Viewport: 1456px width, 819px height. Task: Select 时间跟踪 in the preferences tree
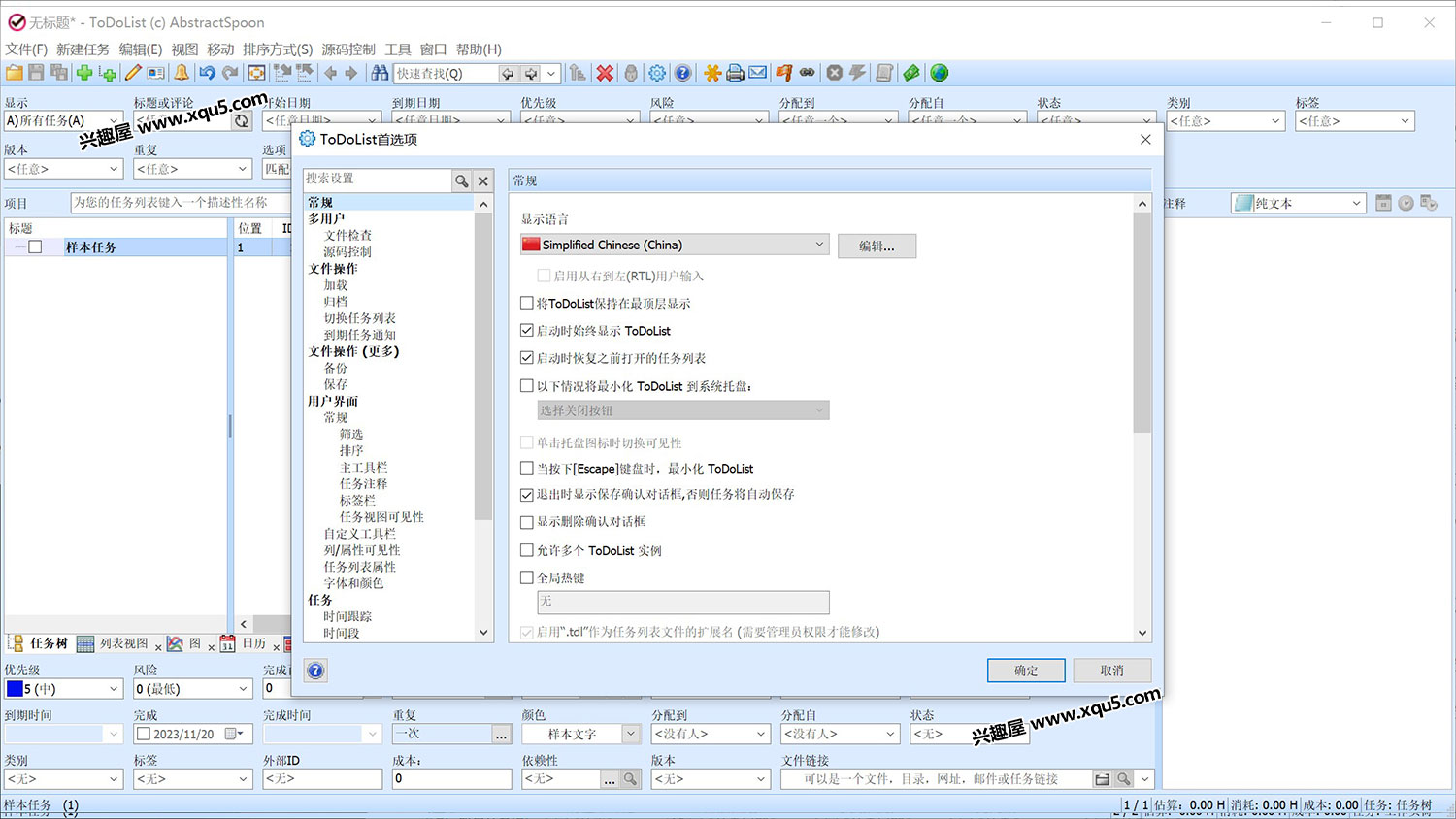(x=347, y=616)
